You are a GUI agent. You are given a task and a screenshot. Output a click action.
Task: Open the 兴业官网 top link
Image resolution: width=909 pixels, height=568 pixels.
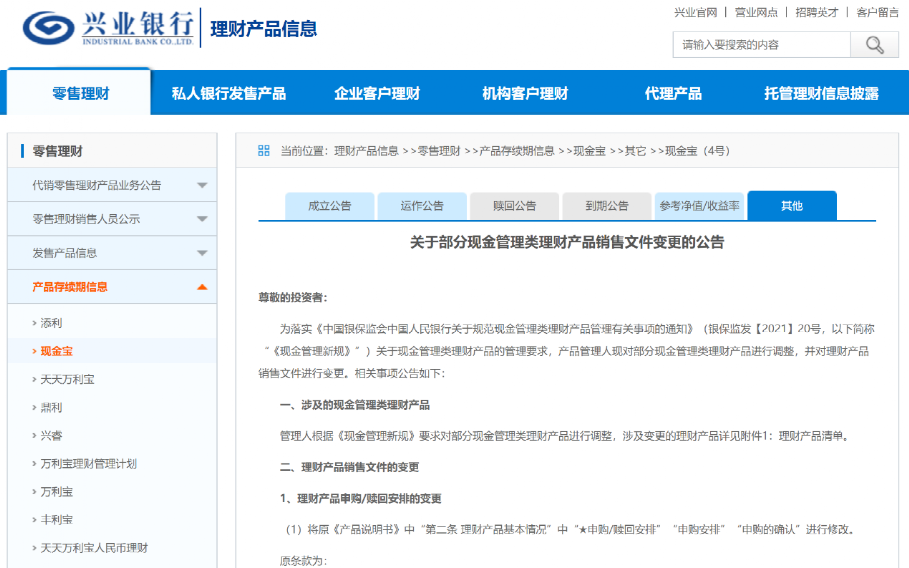[x=695, y=12]
